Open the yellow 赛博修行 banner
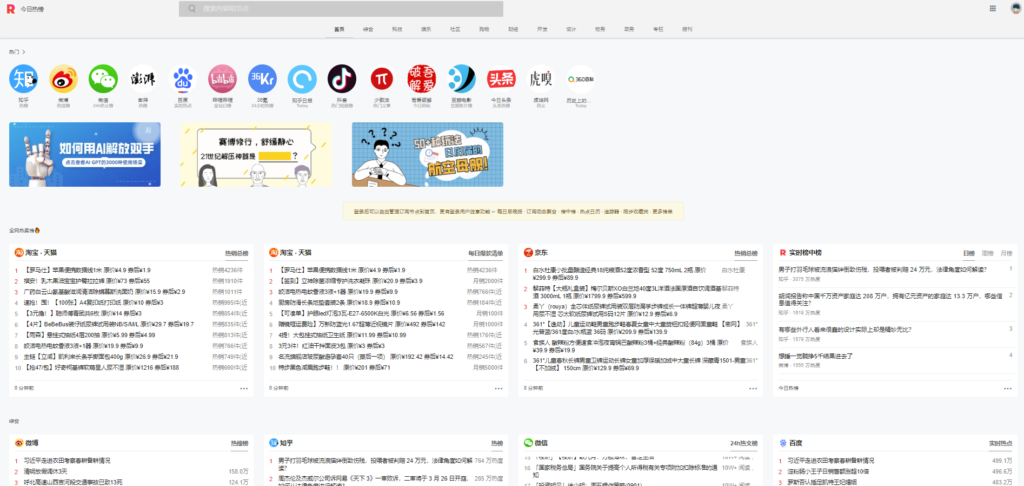 coord(256,154)
